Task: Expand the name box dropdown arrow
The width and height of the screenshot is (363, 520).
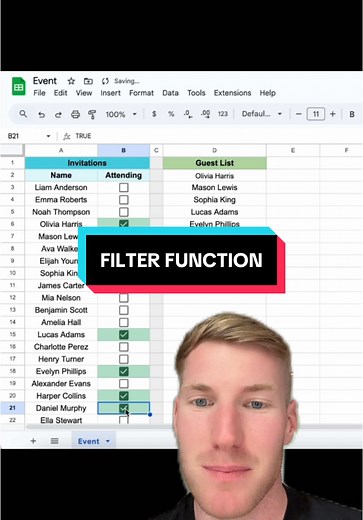Action: pos(48,136)
